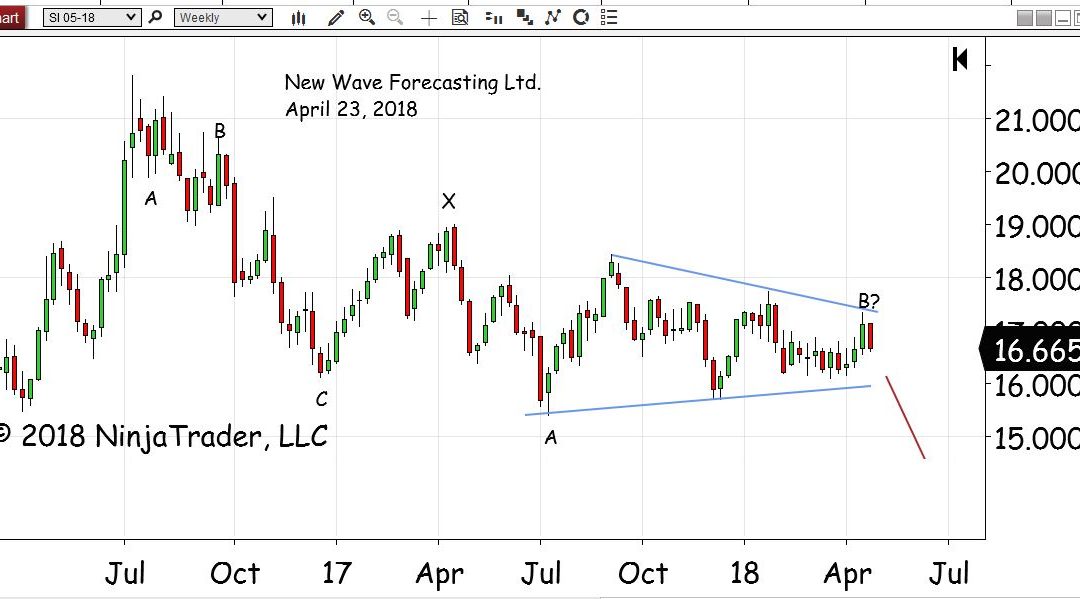
Task: Click the '18' year label on time axis
Action: click(x=744, y=573)
